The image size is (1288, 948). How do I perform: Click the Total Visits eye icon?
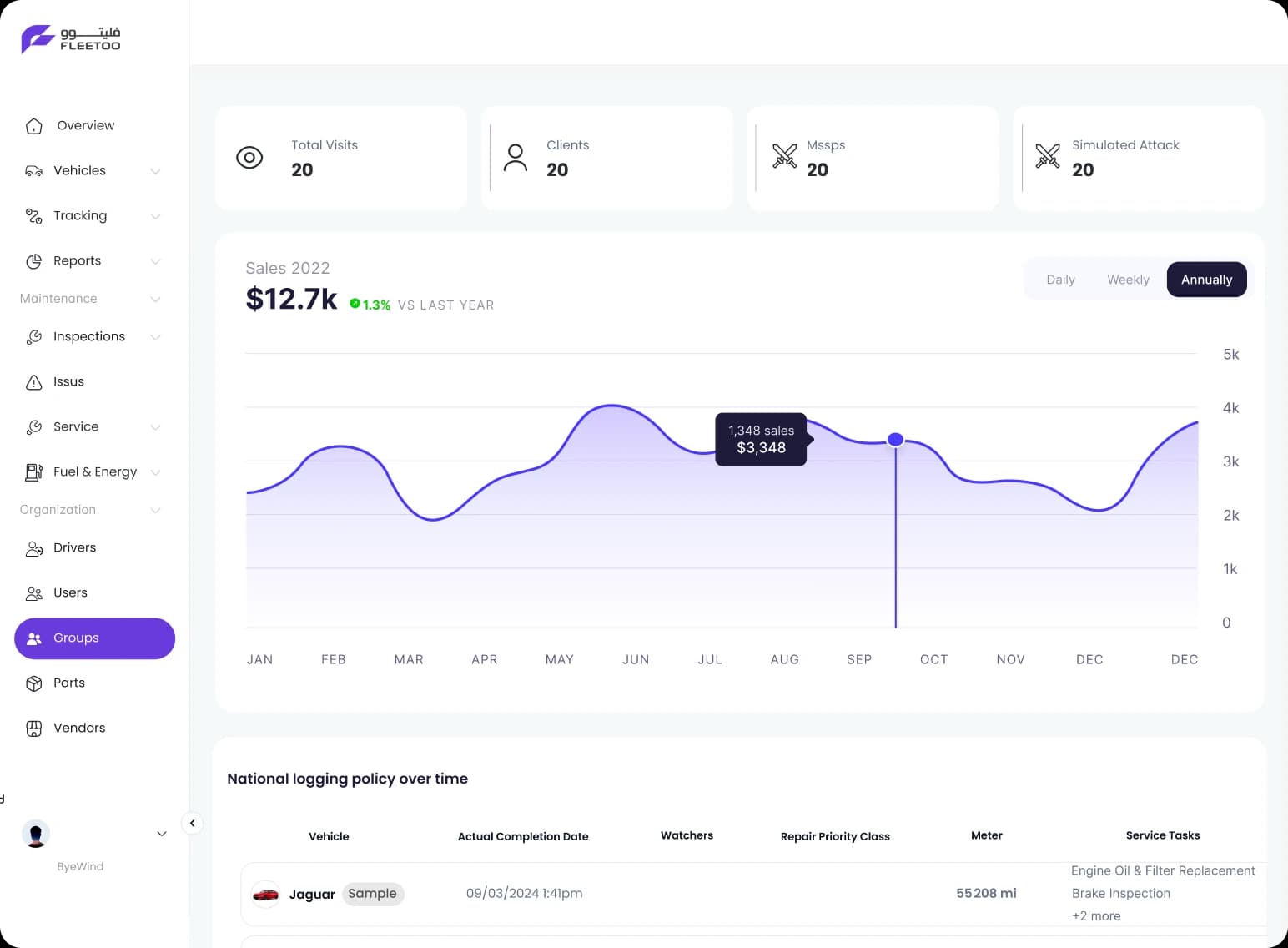[x=249, y=158]
